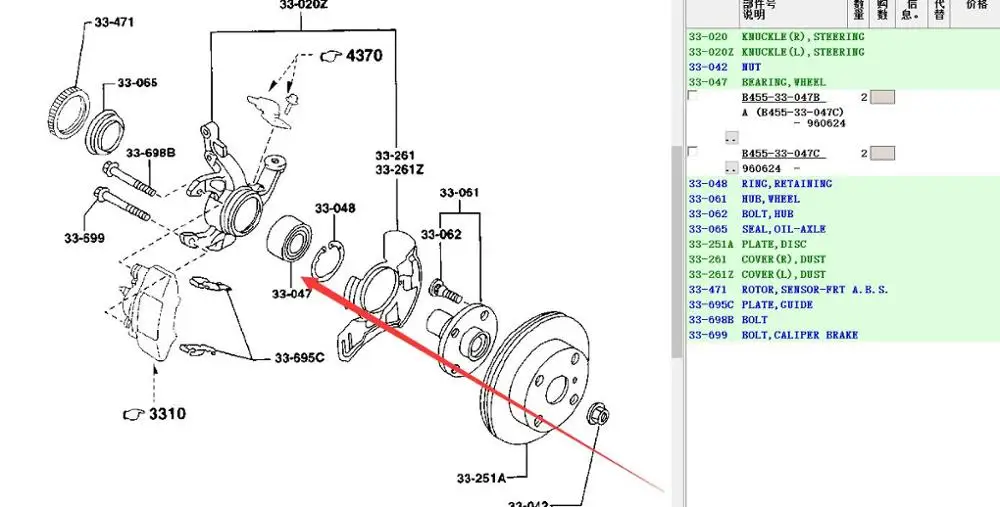Click the purchase quantity box for B455-33-047B
Viewport: 1000px width, 507px height.
tap(883, 97)
